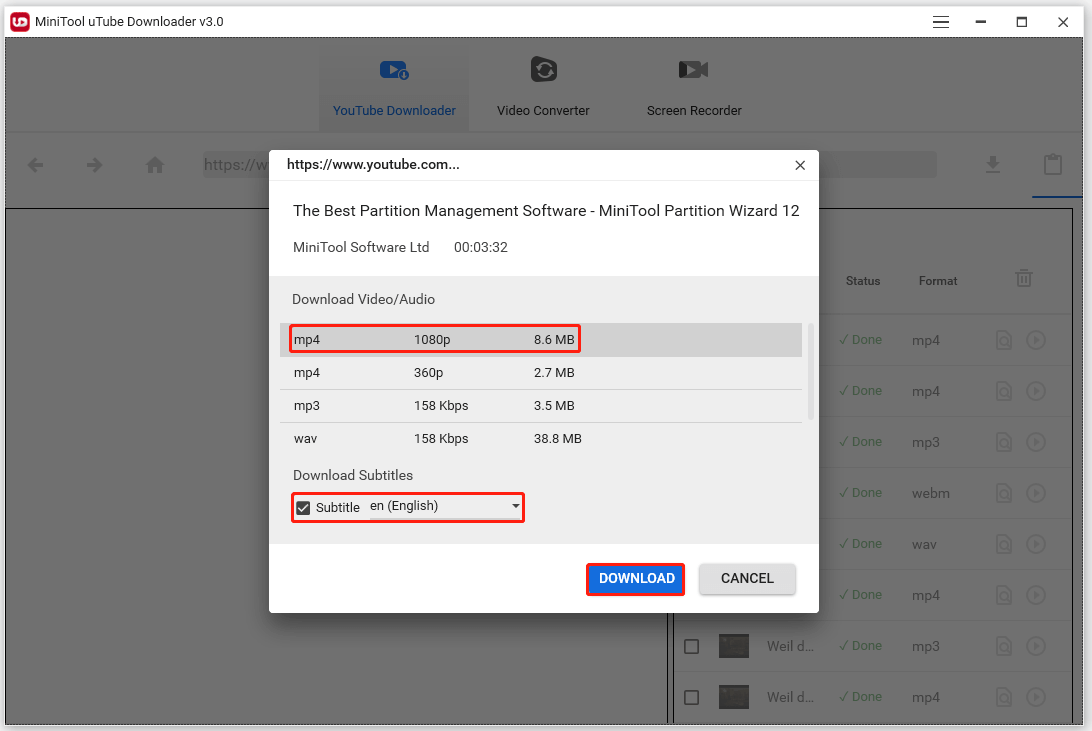Click the MiniTool Software Ltd channel name
Viewport: 1092px width, 731px height.
click(361, 247)
